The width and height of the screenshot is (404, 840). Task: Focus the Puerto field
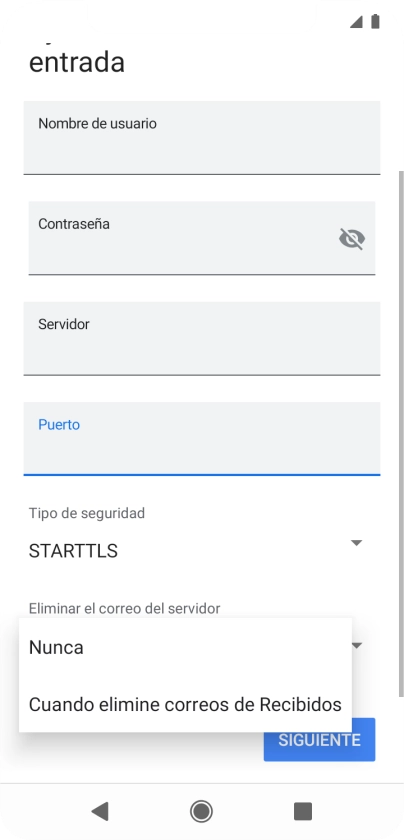[202, 439]
